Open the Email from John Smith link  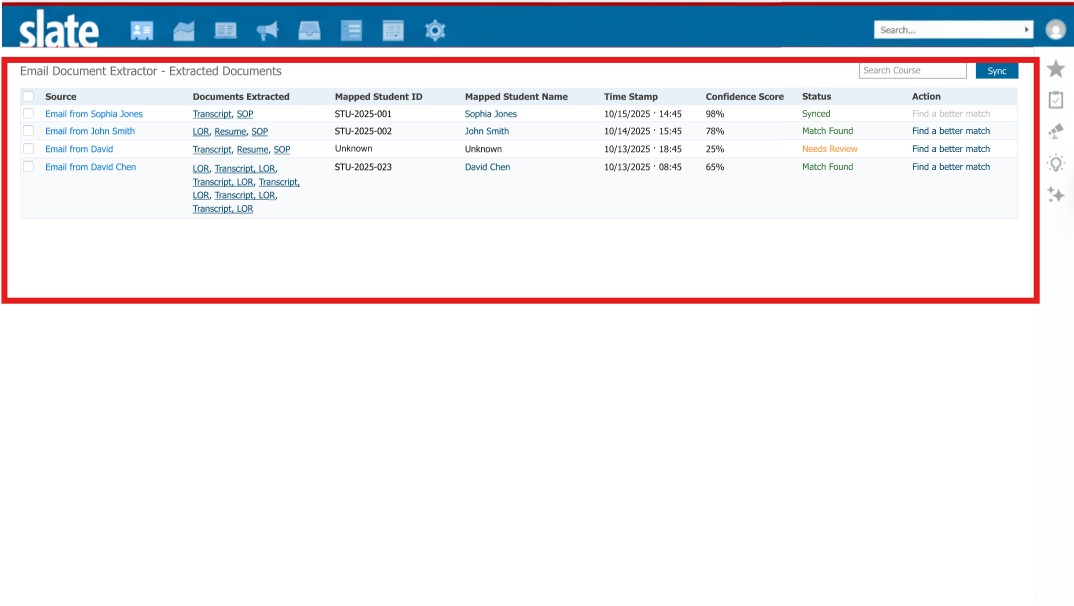pyautogui.click(x=90, y=131)
